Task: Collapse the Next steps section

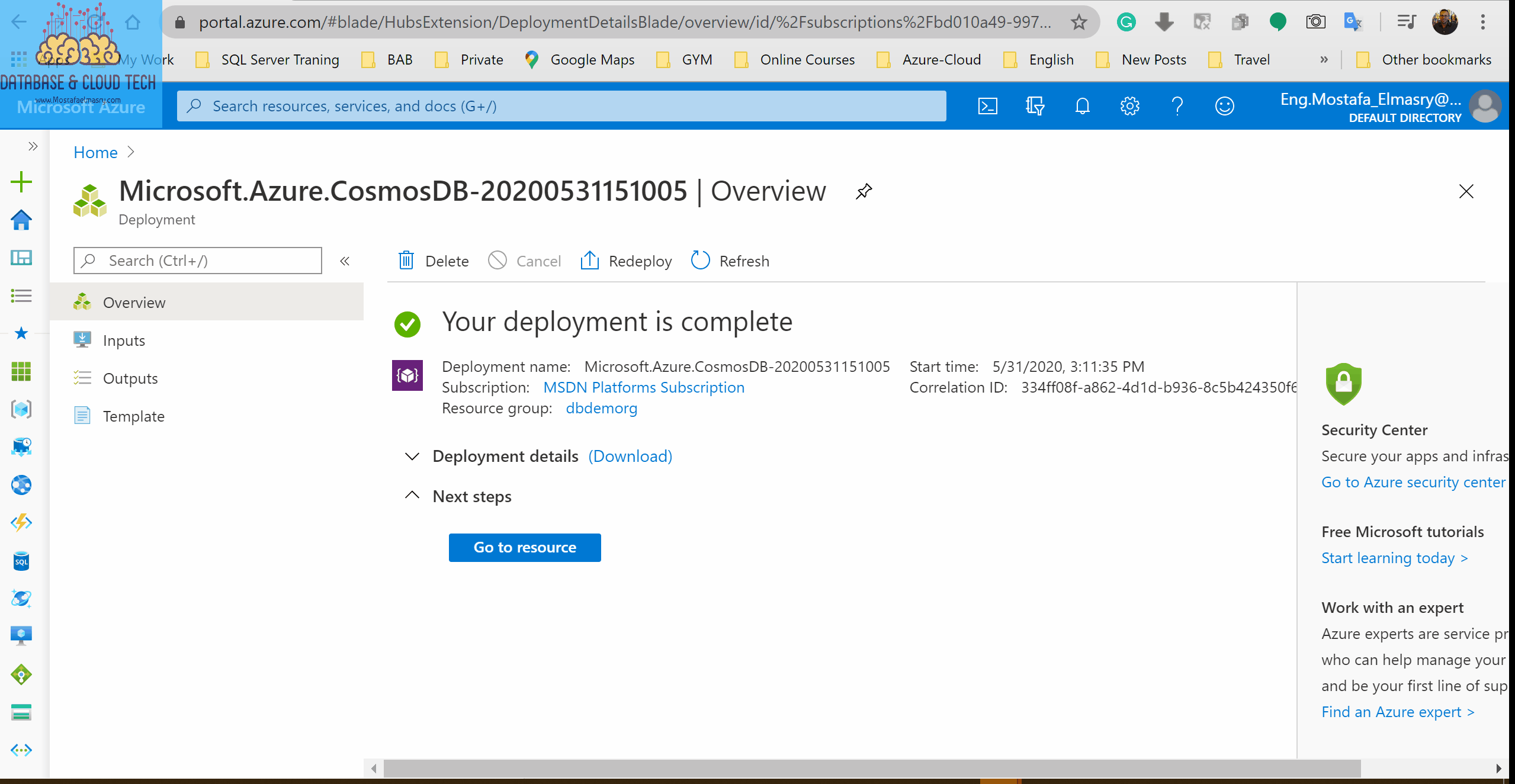Action: click(412, 496)
